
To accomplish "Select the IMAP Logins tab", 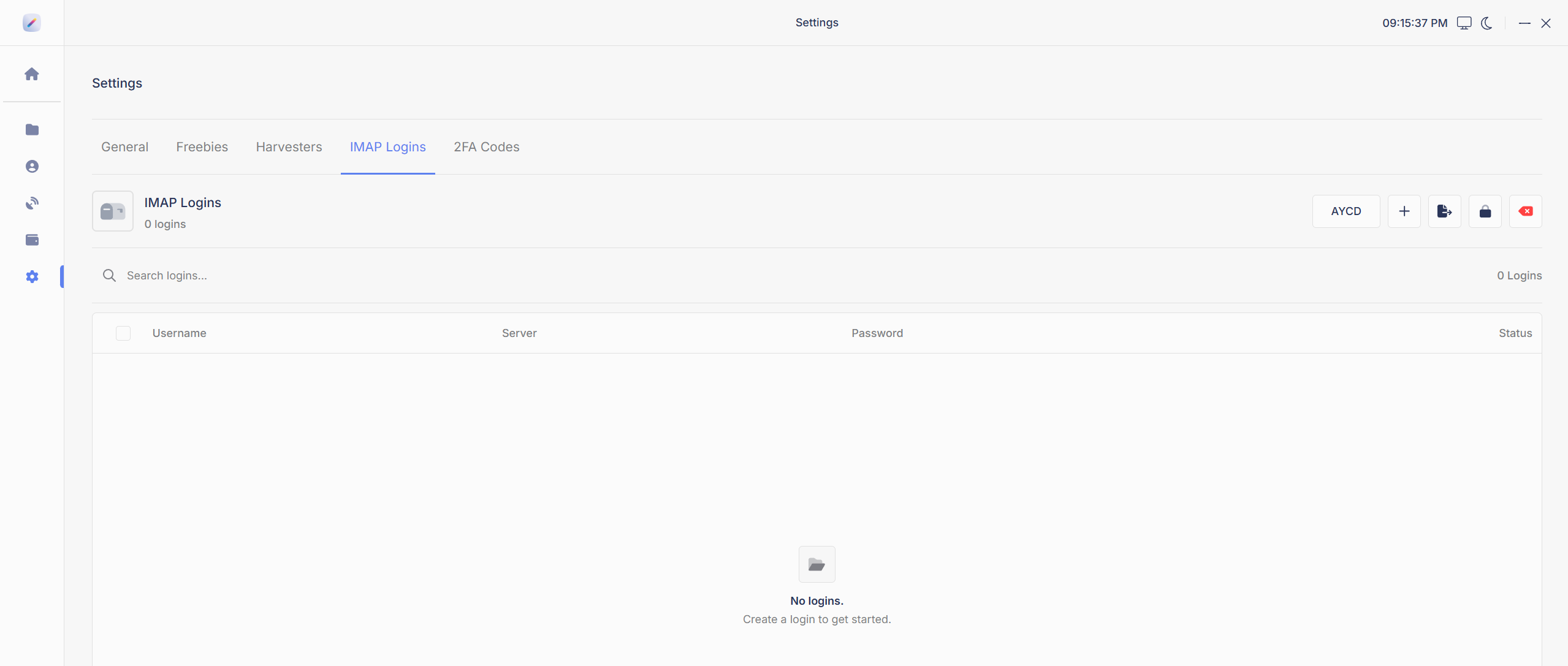I will [x=387, y=147].
